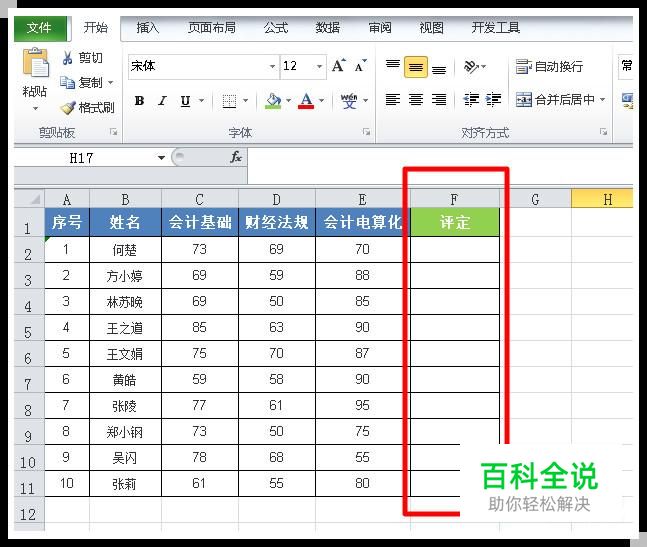The height and width of the screenshot is (547, 647).
Task: Click the 会计基础 header cell
Action: (x=200, y=222)
